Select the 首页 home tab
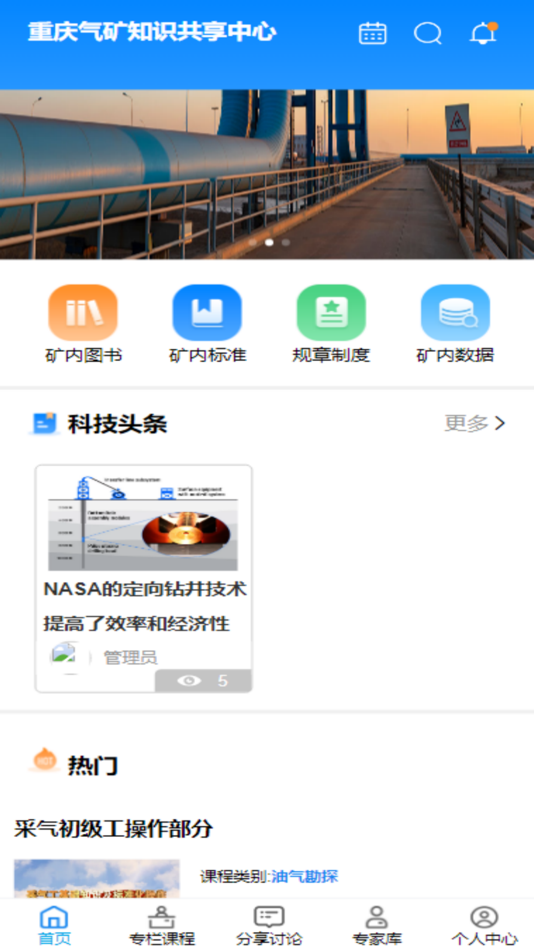Image resolution: width=534 pixels, height=950 pixels. coord(54,926)
